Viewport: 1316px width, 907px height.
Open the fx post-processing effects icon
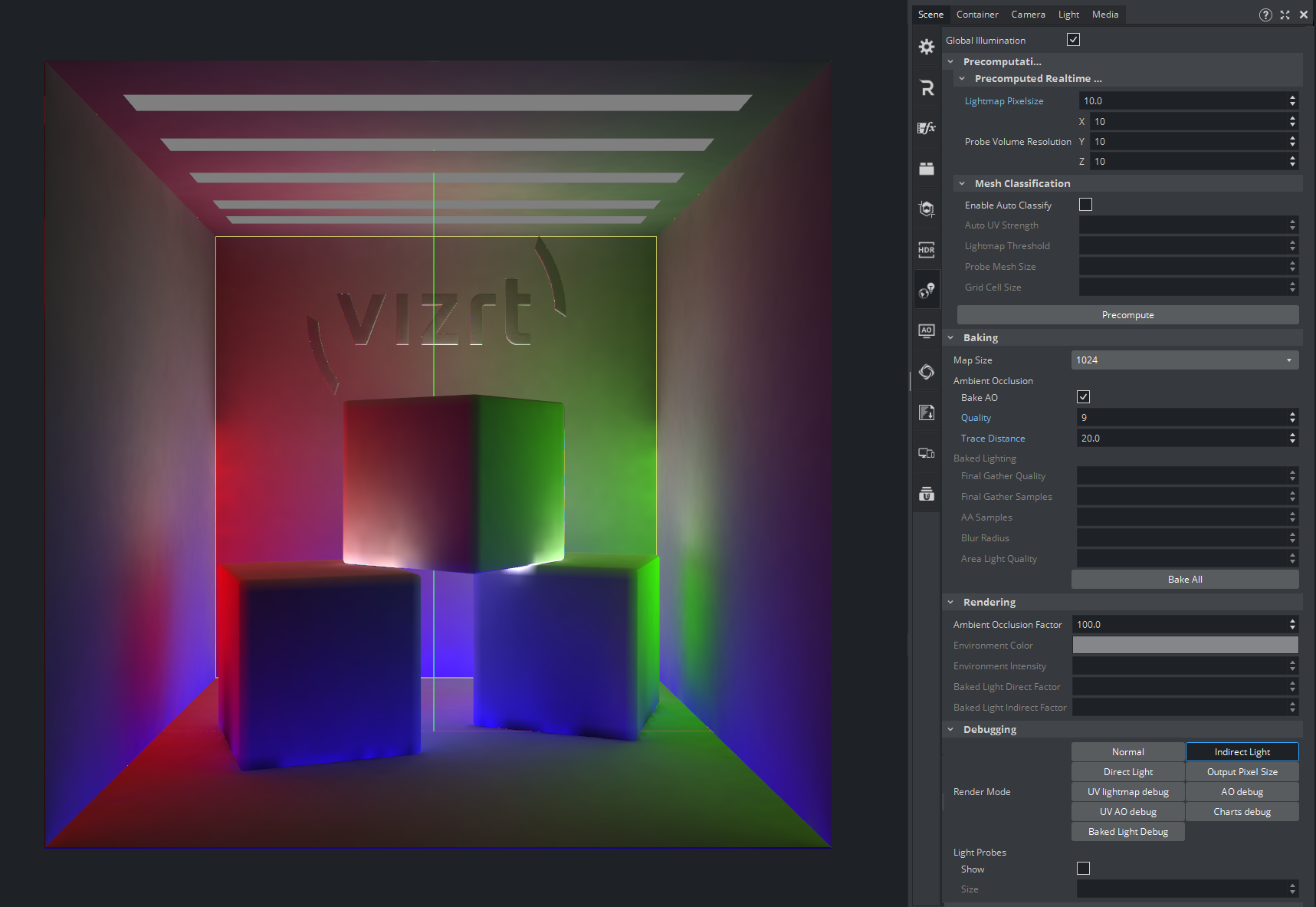926,128
